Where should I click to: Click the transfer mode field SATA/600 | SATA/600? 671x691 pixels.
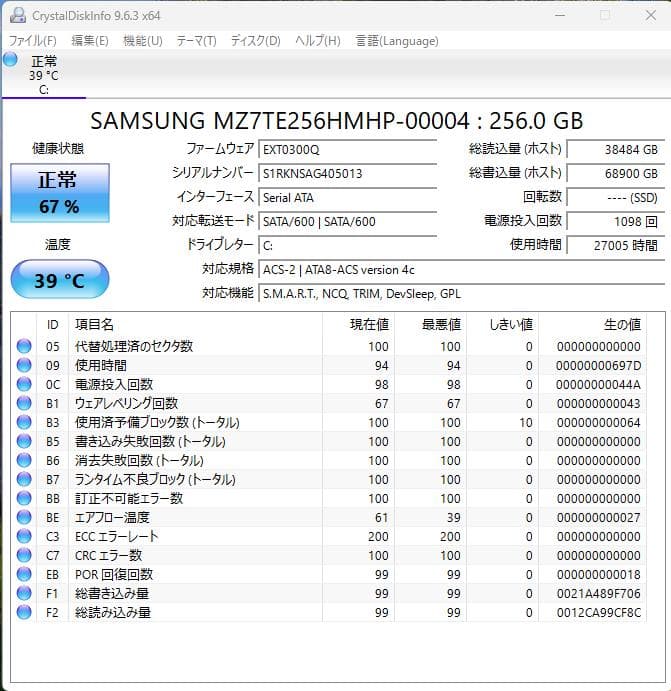pos(348,221)
